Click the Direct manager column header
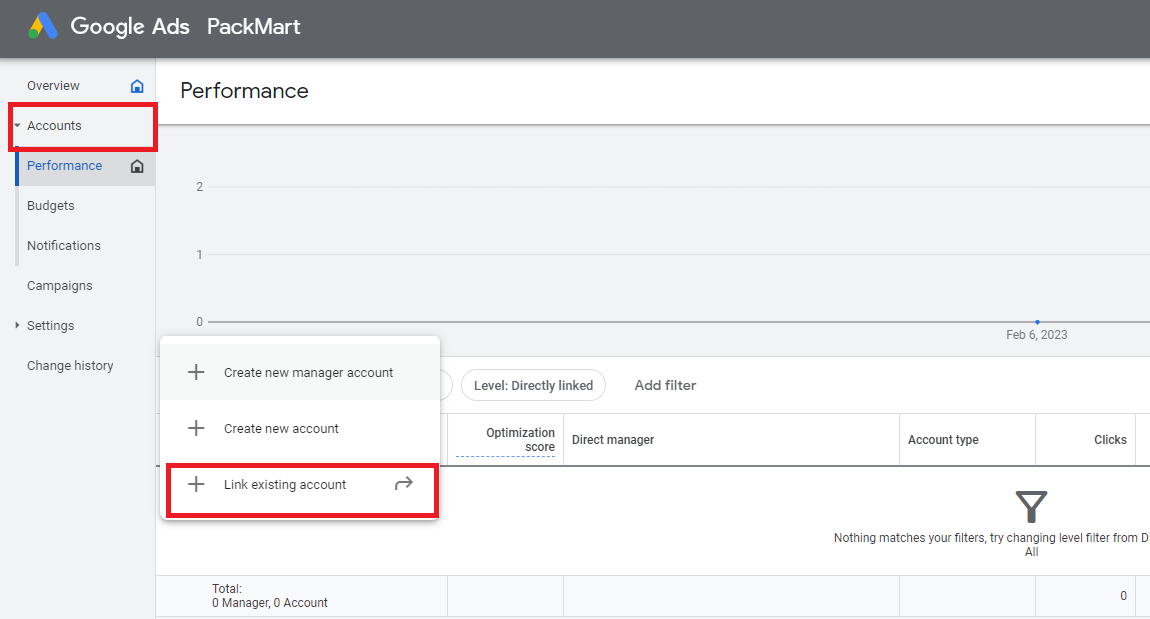The image size is (1150, 619). click(613, 439)
